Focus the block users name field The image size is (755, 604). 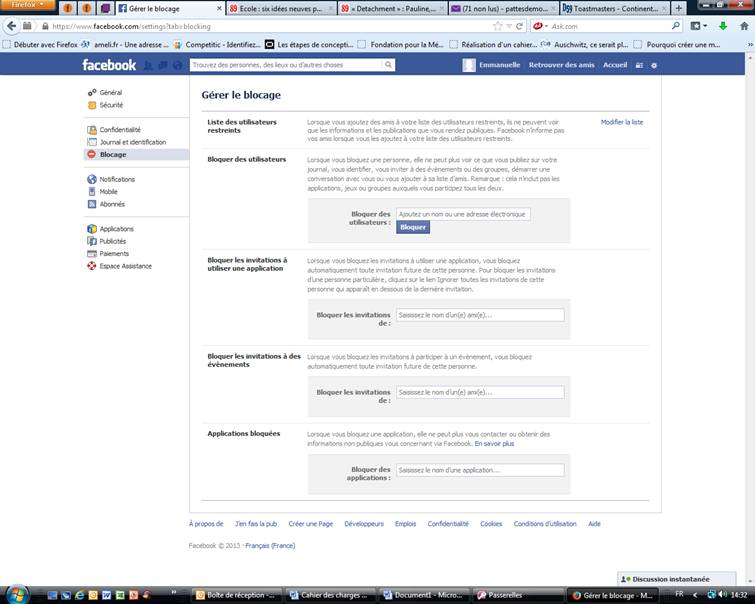(x=463, y=214)
